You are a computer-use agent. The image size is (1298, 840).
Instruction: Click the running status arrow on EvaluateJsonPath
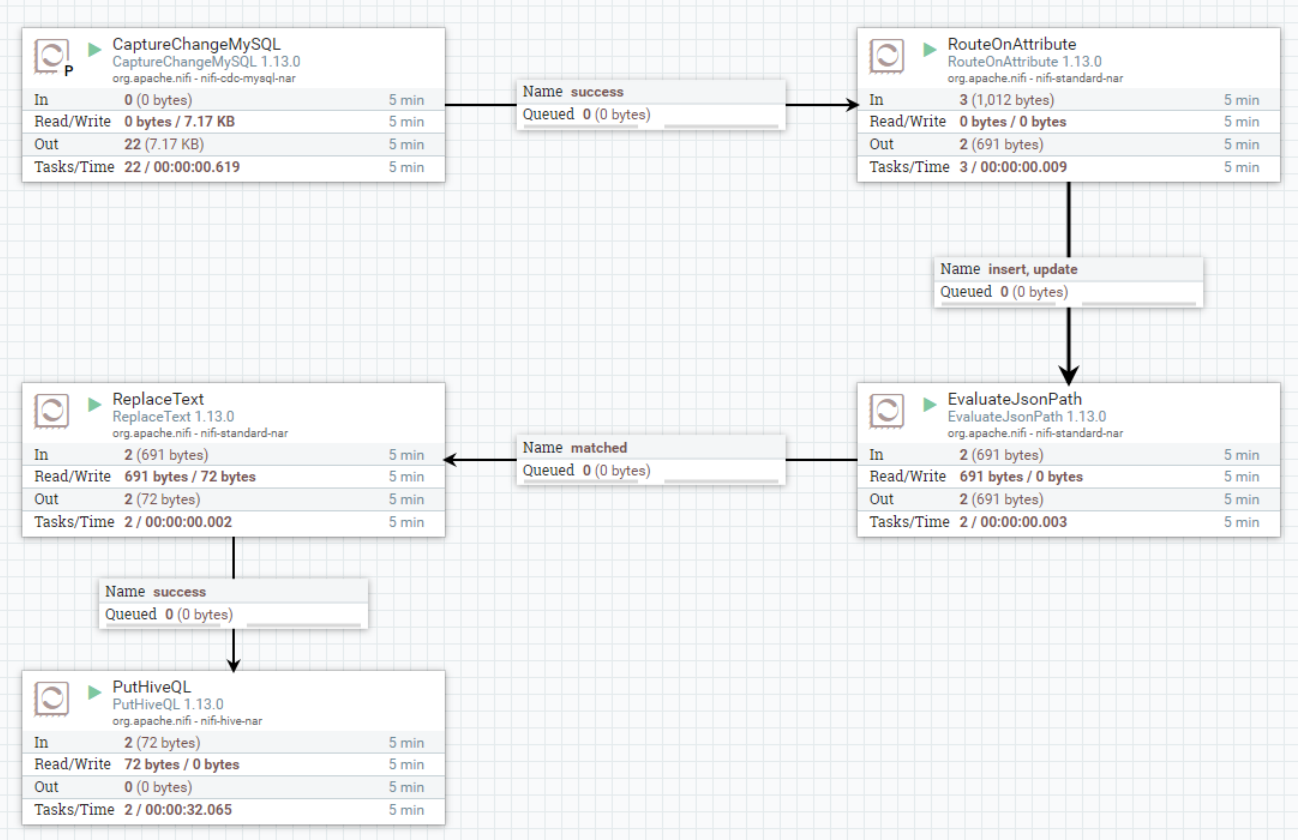930,404
